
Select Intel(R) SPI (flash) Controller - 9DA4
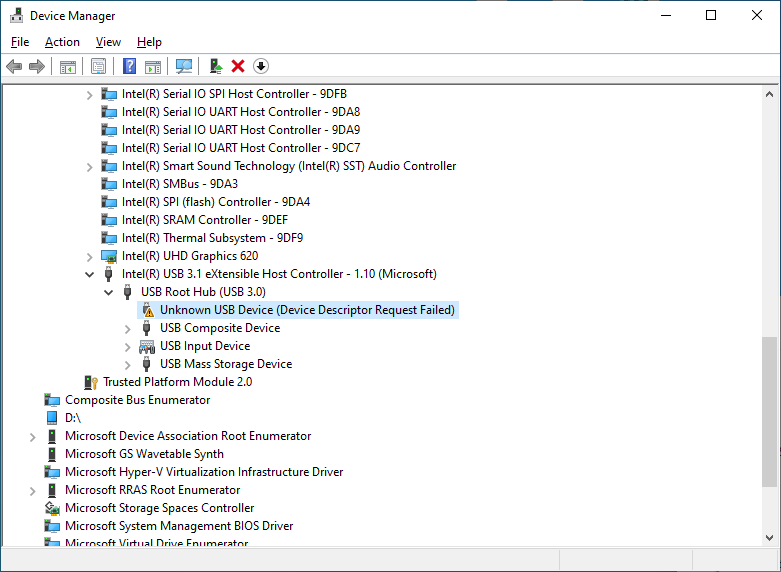click(216, 202)
